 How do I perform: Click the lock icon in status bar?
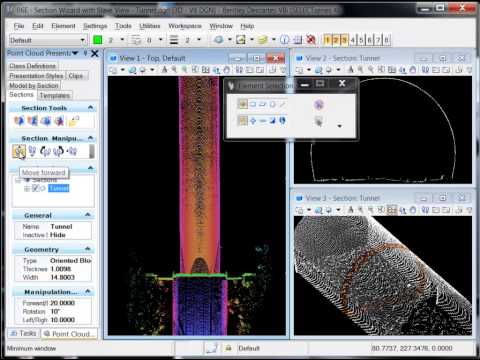pyautogui.click(x=228, y=348)
